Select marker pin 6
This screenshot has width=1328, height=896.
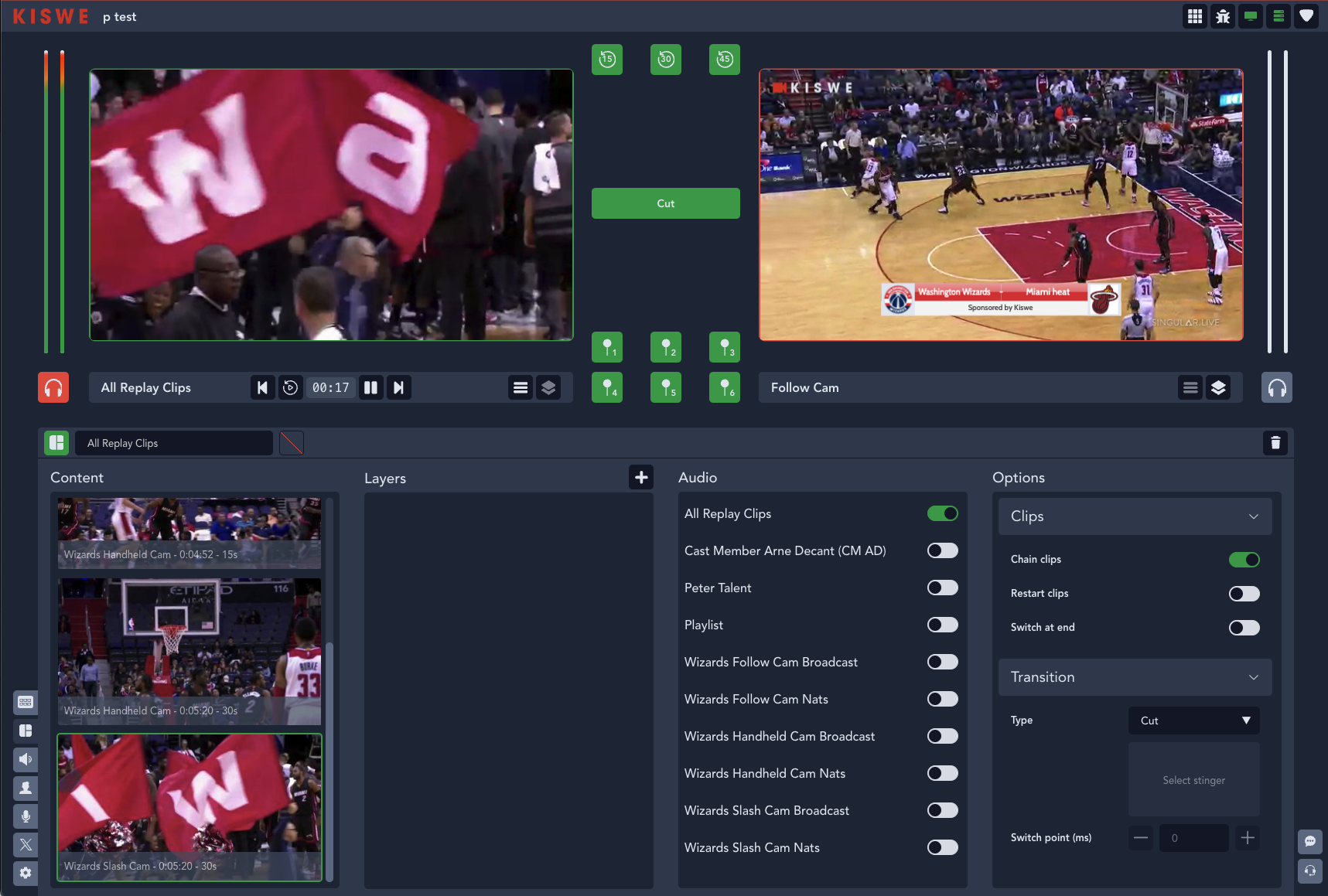[725, 387]
